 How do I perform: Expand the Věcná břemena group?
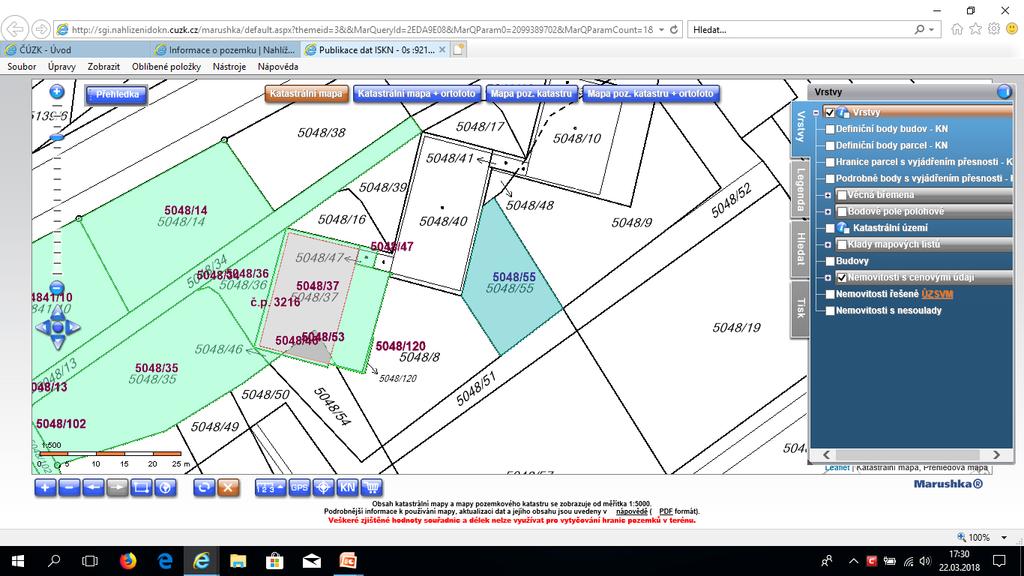828,195
